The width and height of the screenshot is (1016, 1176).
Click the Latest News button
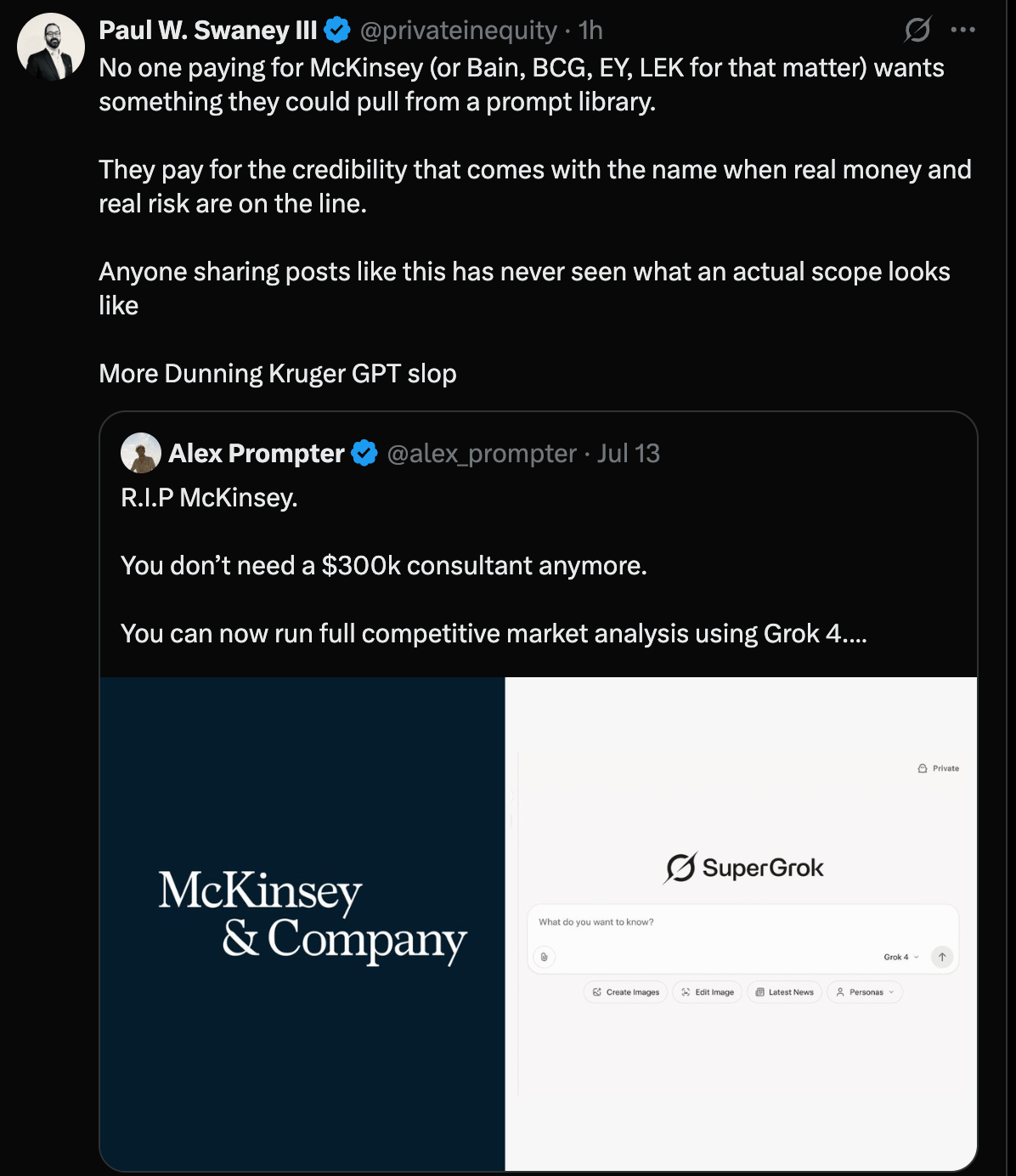click(784, 992)
